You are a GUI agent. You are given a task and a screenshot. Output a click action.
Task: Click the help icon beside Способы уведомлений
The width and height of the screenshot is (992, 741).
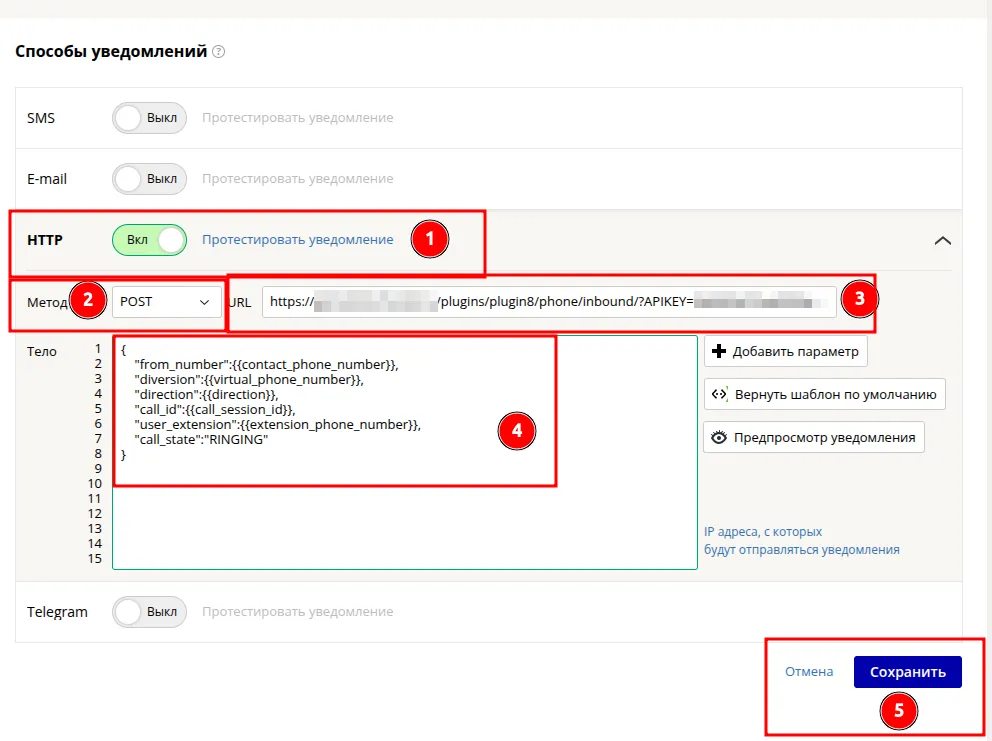point(219,52)
